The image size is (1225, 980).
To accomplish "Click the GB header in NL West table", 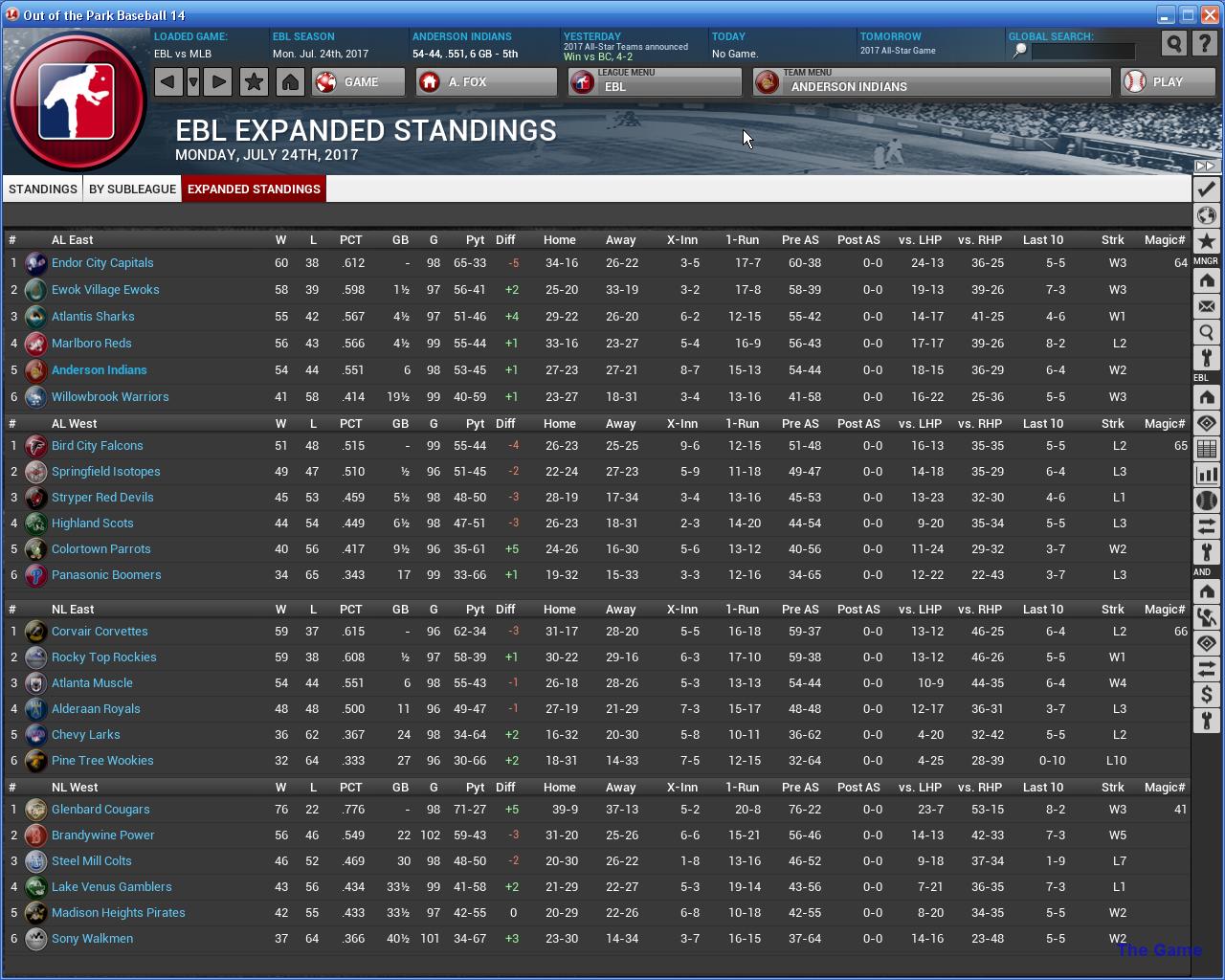I will pos(400,788).
